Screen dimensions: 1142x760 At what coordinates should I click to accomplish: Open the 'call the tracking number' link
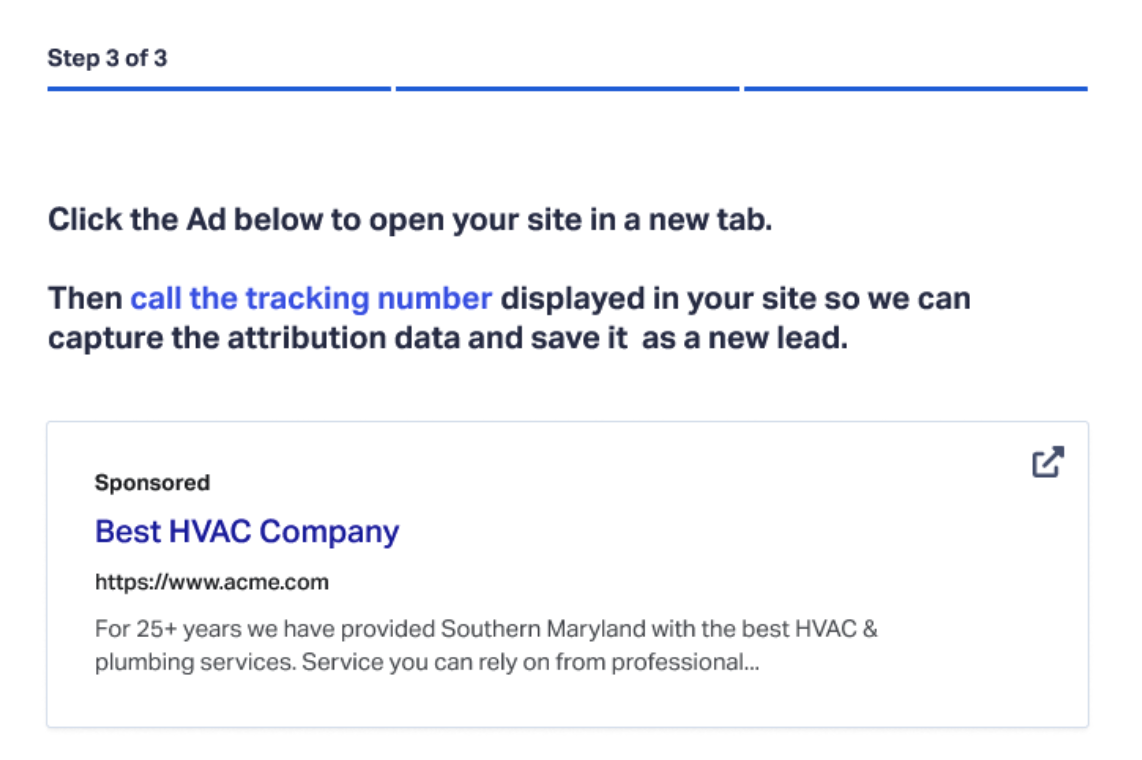pos(311,298)
